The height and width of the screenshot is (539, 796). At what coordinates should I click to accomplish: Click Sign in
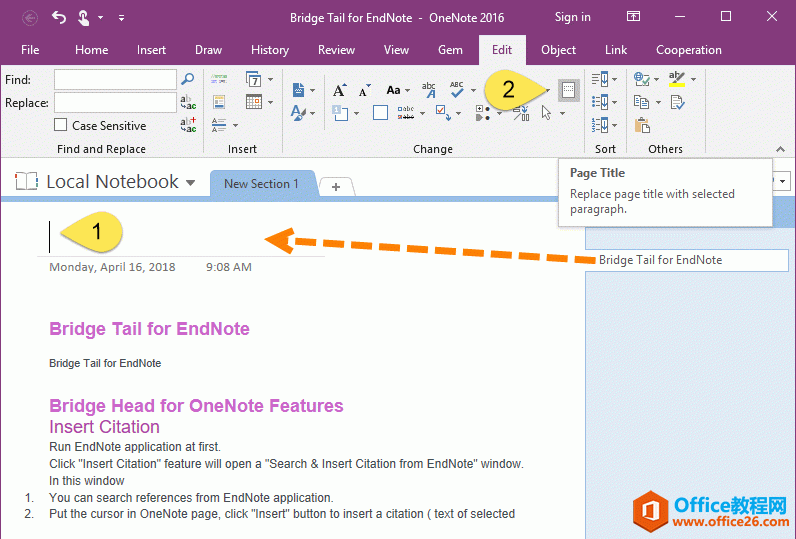click(573, 17)
